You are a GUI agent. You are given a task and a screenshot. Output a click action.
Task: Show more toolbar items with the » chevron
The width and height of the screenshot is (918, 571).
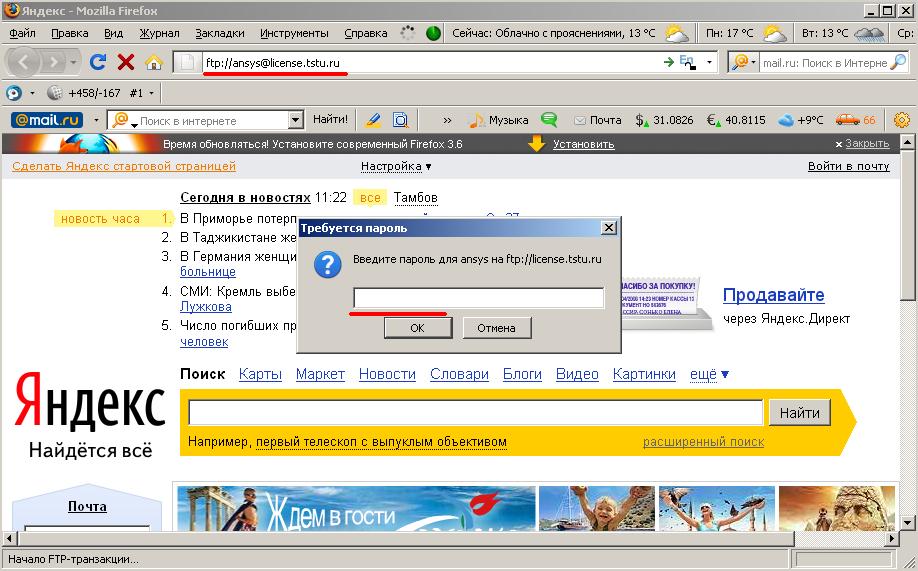click(447, 121)
